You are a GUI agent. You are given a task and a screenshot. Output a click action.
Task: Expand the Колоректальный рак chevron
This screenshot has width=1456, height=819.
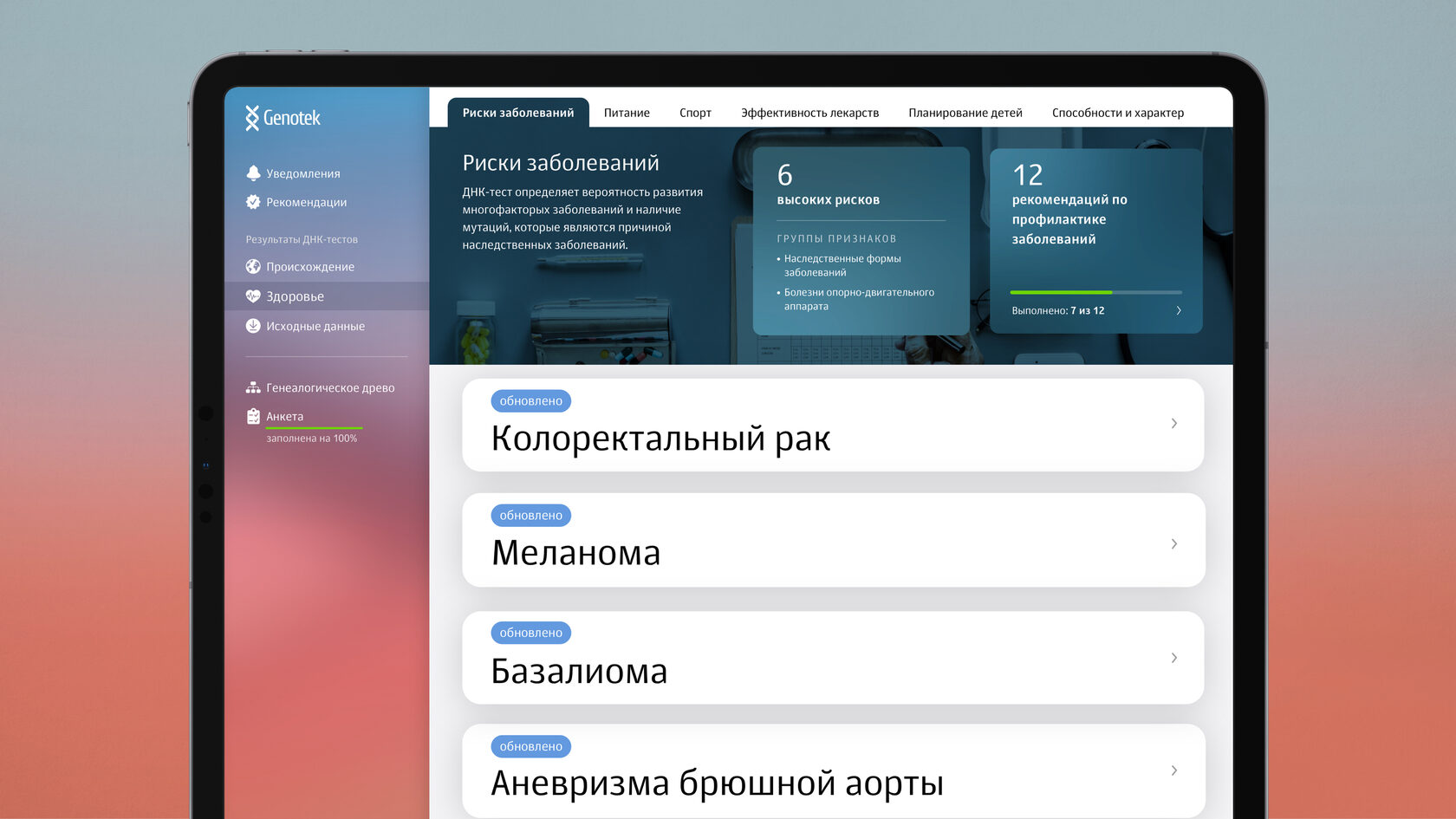pyautogui.click(x=1174, y=423)
